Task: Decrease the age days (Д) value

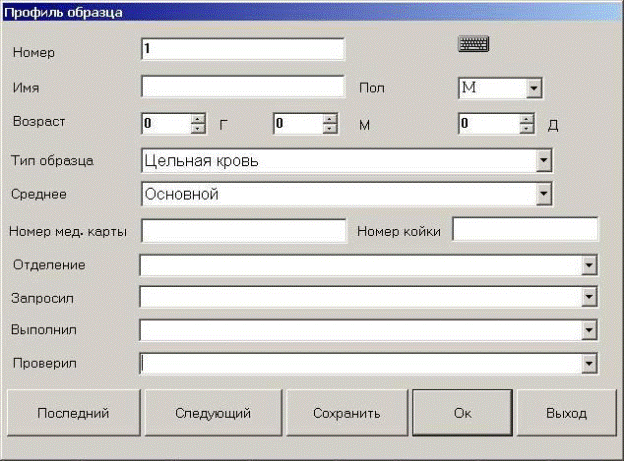Action: click(x=526, y=129)
